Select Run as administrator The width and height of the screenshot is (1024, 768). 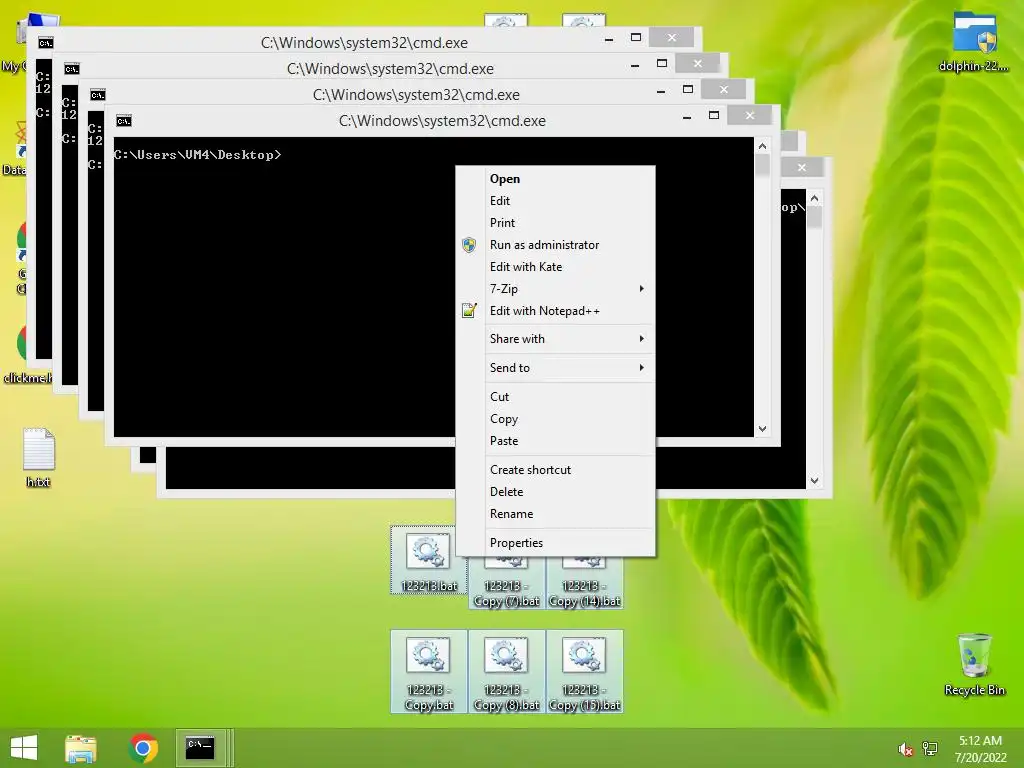click(x=555, y=245)
